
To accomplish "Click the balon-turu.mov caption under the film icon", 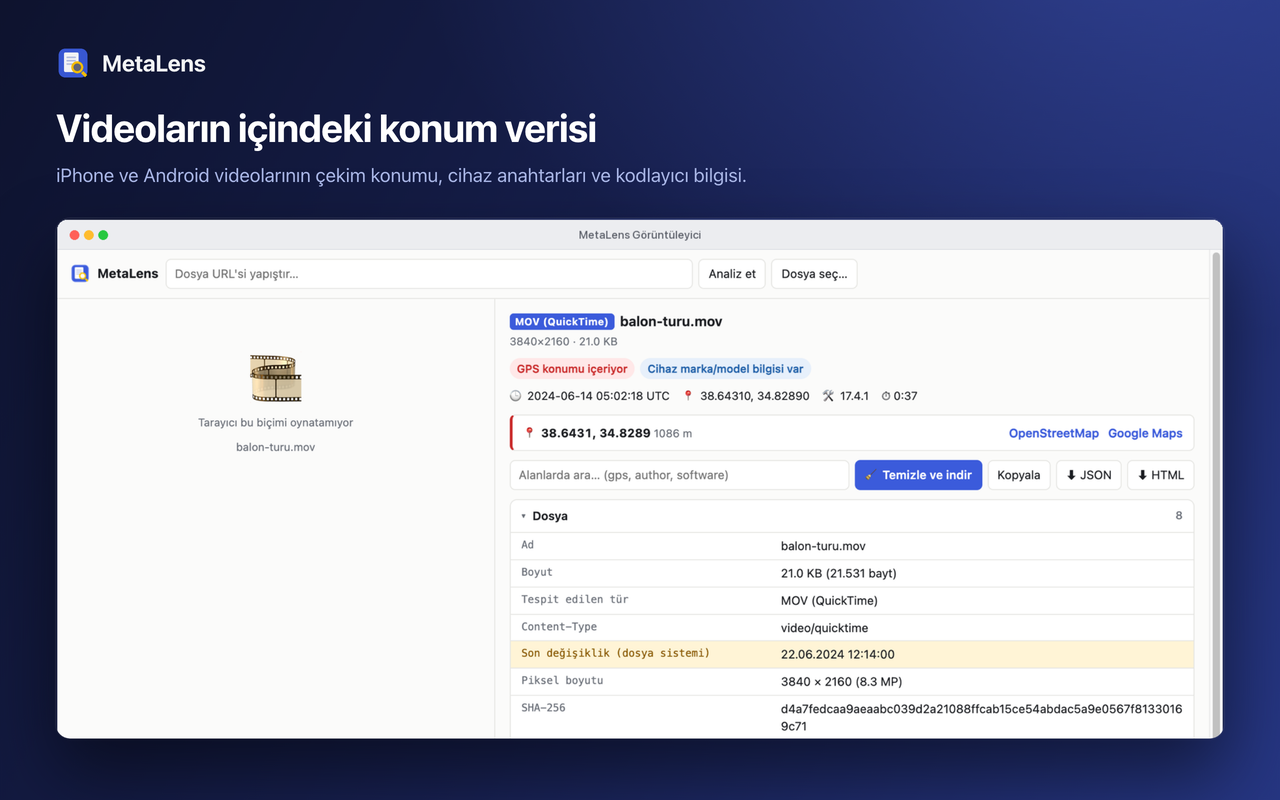I will (276, 447).
